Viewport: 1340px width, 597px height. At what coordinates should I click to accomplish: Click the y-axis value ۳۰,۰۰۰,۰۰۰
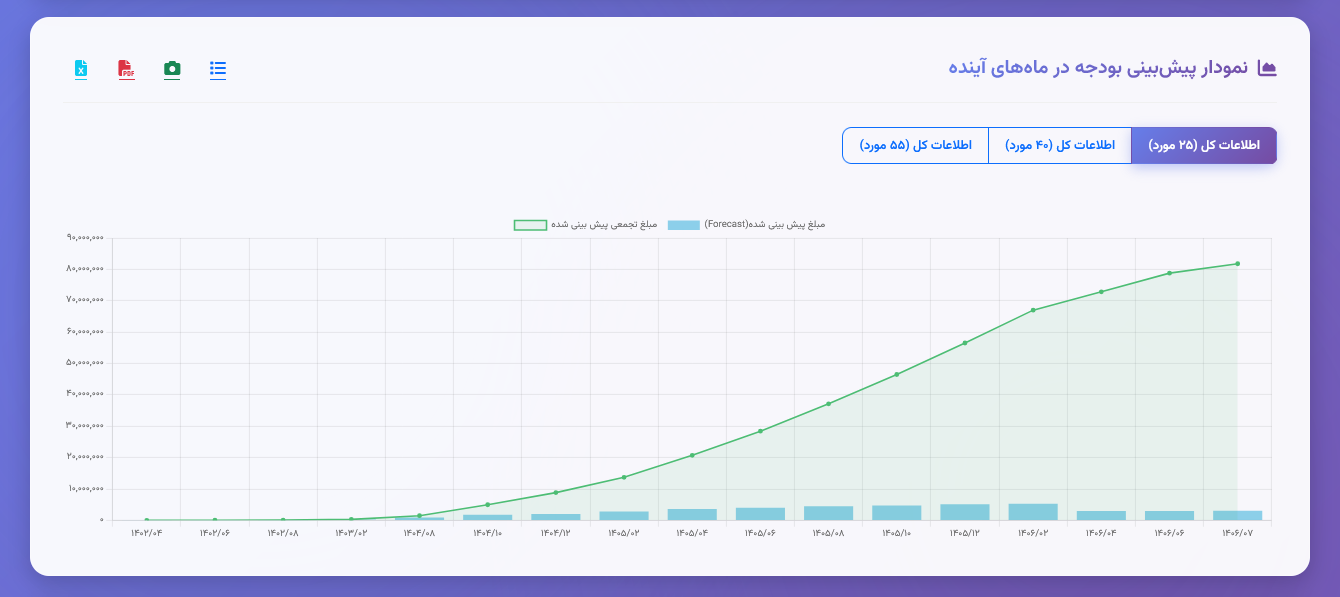[x=86, y=426]
